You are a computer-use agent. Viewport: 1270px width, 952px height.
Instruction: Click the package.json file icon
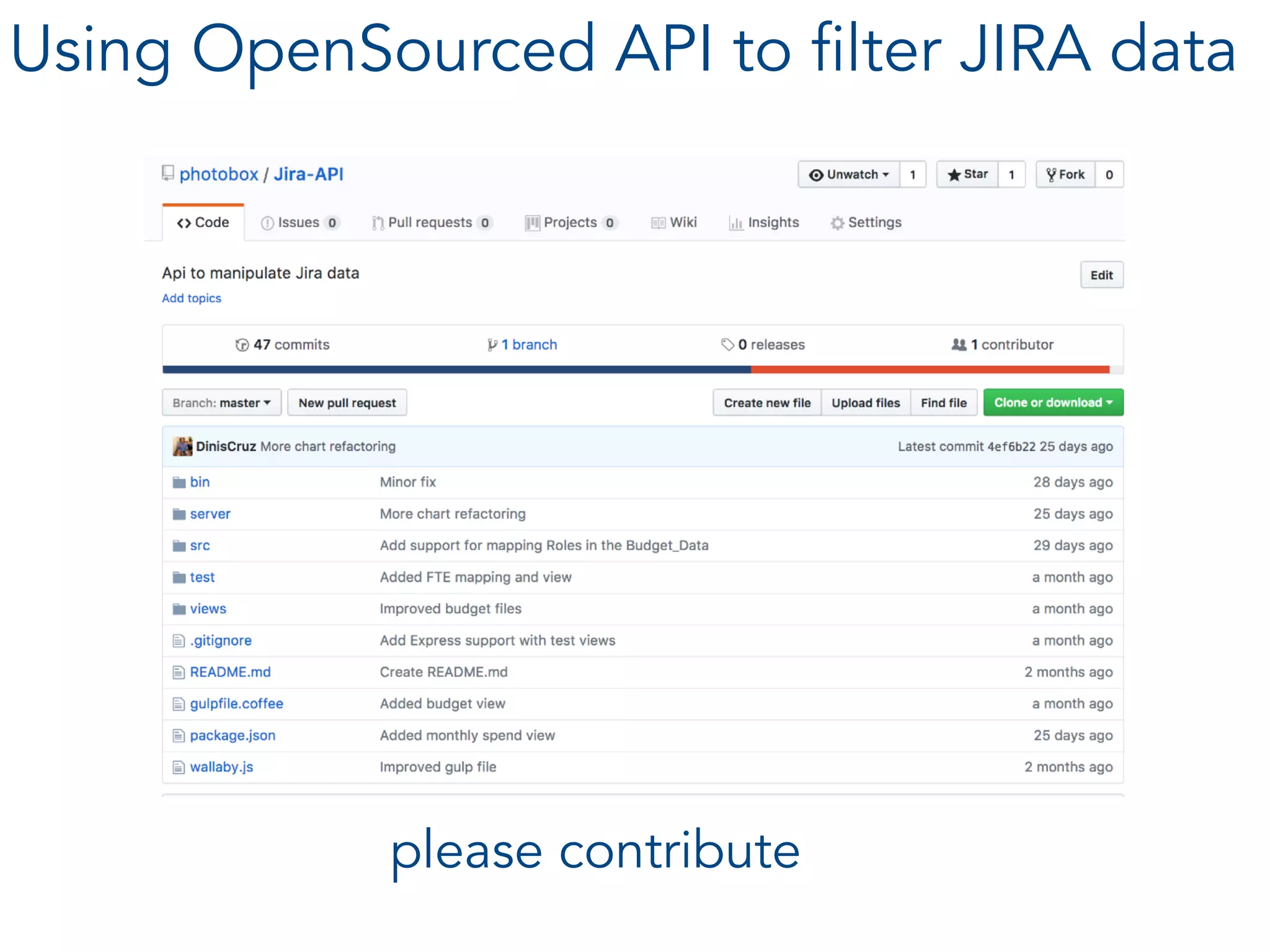pos(179,735)
